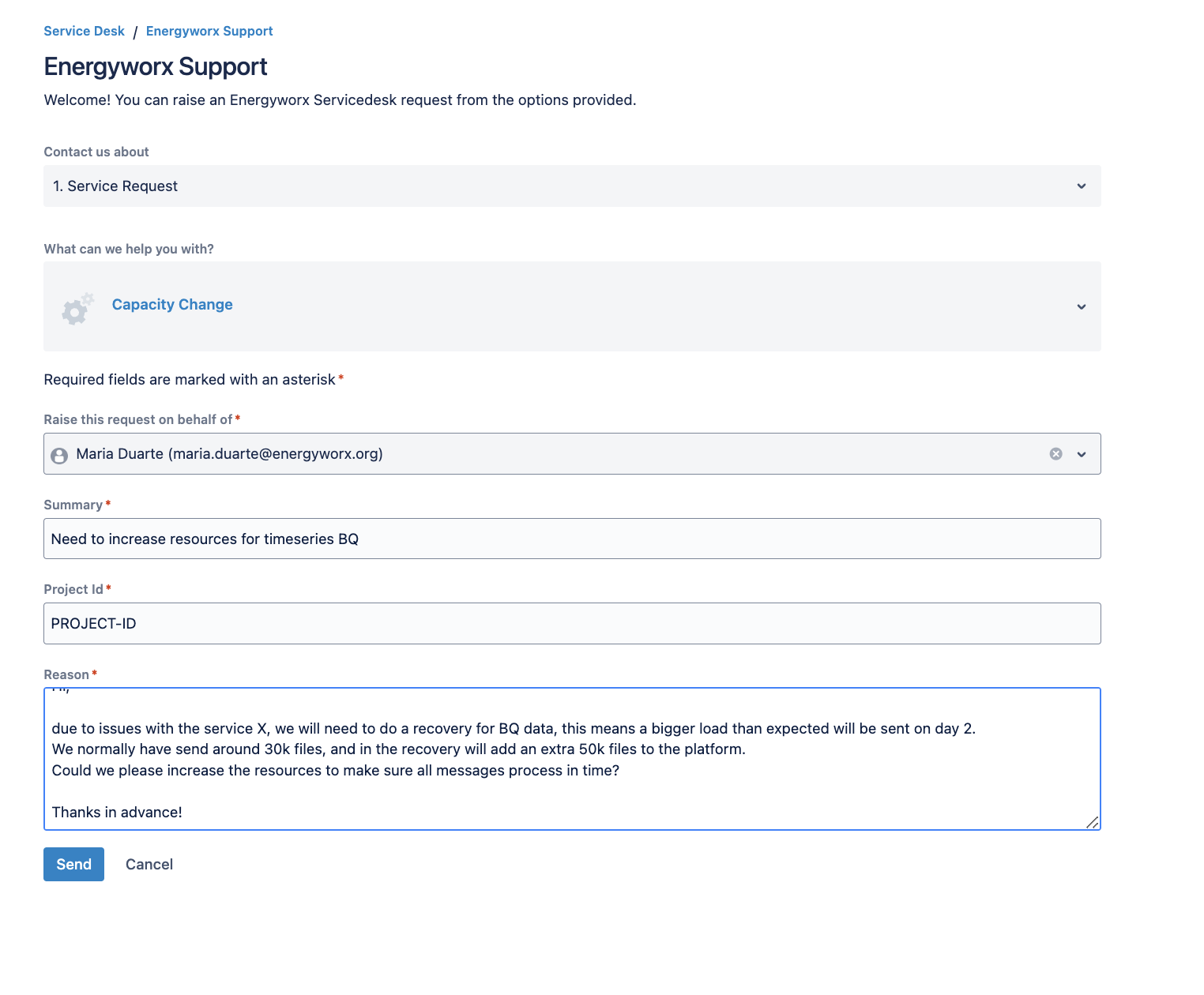Expand the Contact us about chevron arrow

(1081, 186)
